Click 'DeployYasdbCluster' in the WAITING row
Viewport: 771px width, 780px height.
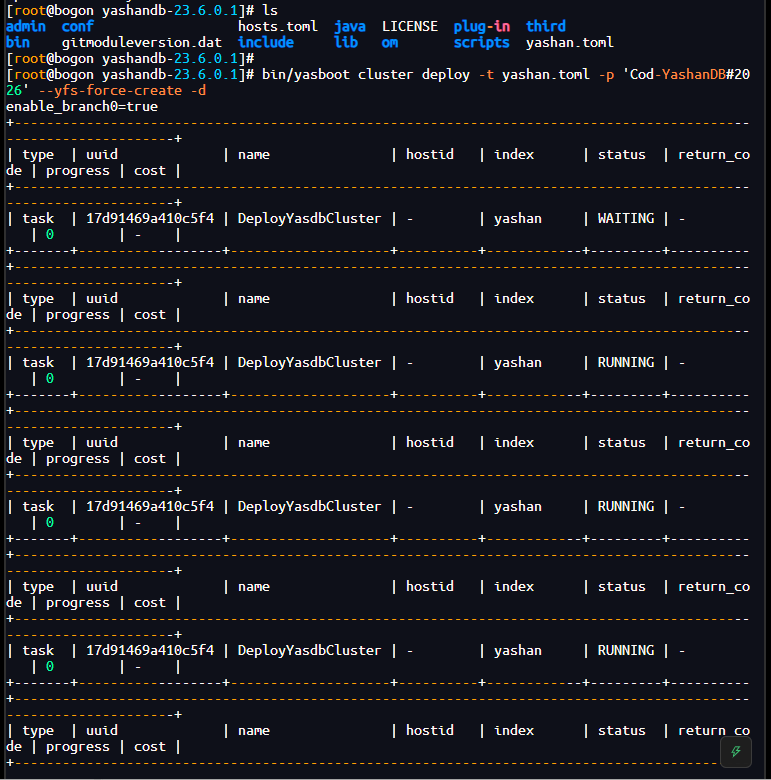pos(309,218)
